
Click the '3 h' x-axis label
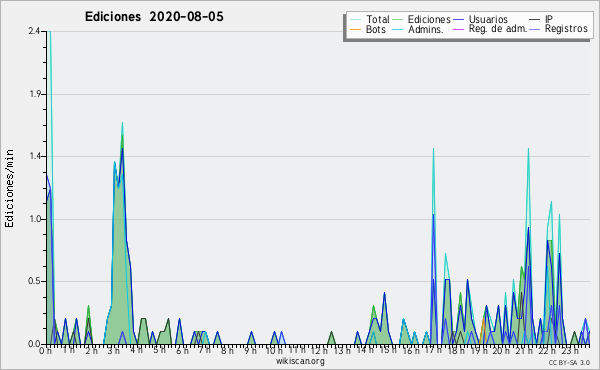(113, 350)
